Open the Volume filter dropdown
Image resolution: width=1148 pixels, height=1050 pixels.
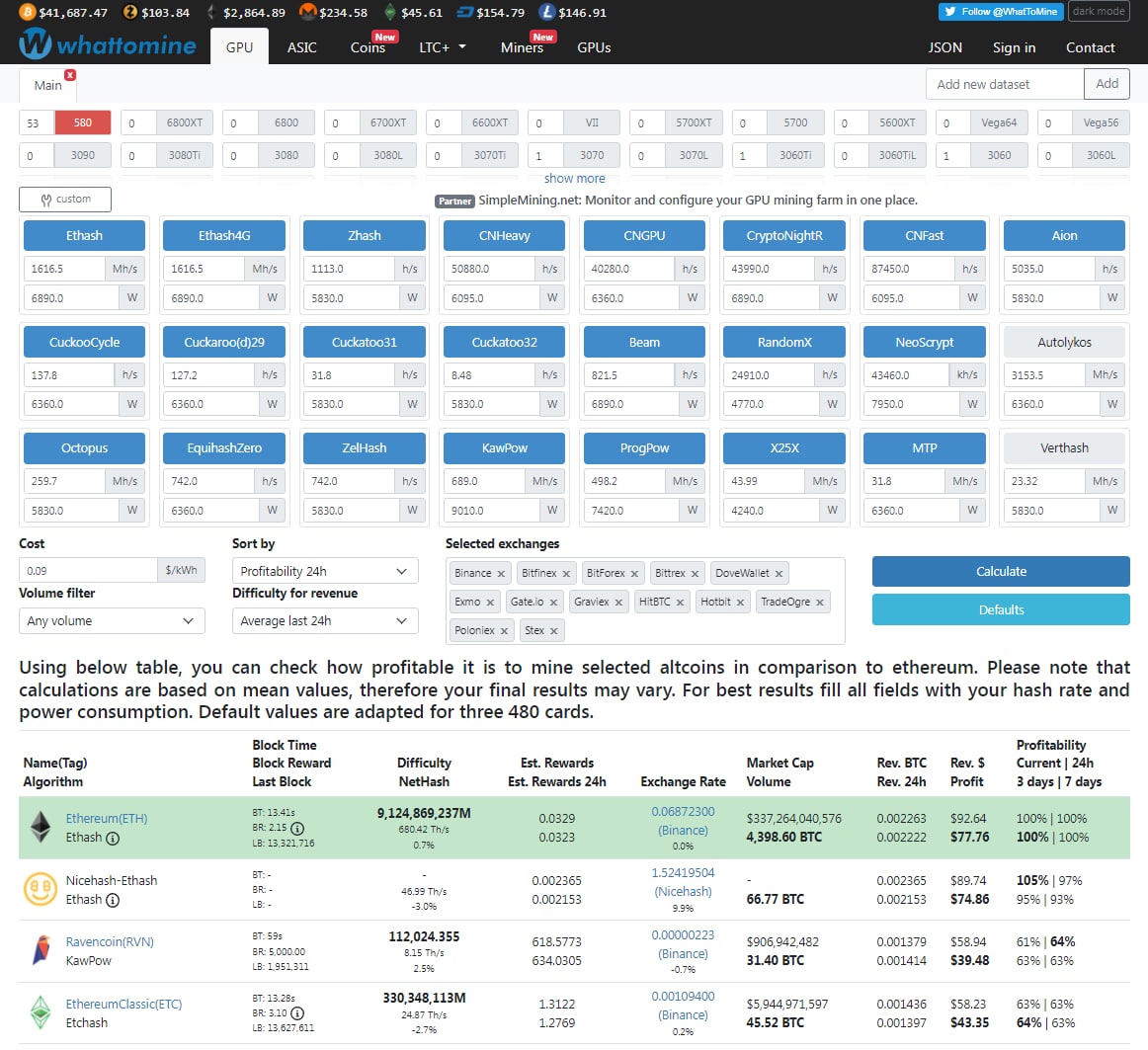pos(112,621)
